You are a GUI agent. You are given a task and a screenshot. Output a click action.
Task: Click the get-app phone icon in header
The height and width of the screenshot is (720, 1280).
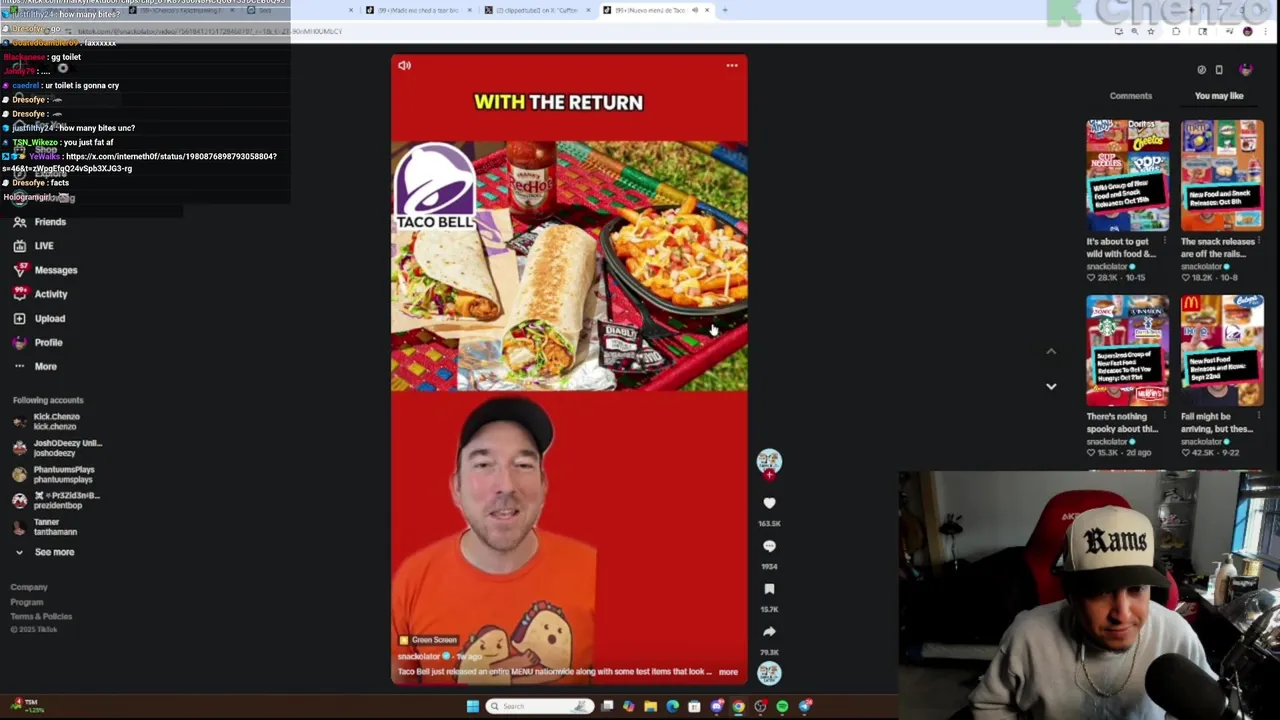pos(1219,69)
